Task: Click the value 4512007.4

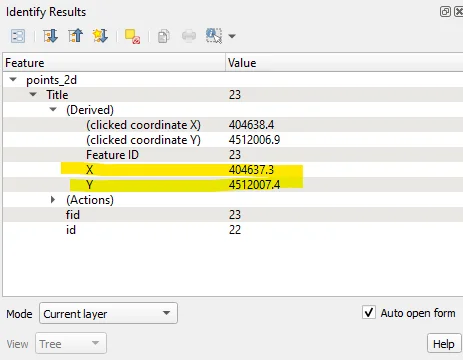Action: point(254,185)
